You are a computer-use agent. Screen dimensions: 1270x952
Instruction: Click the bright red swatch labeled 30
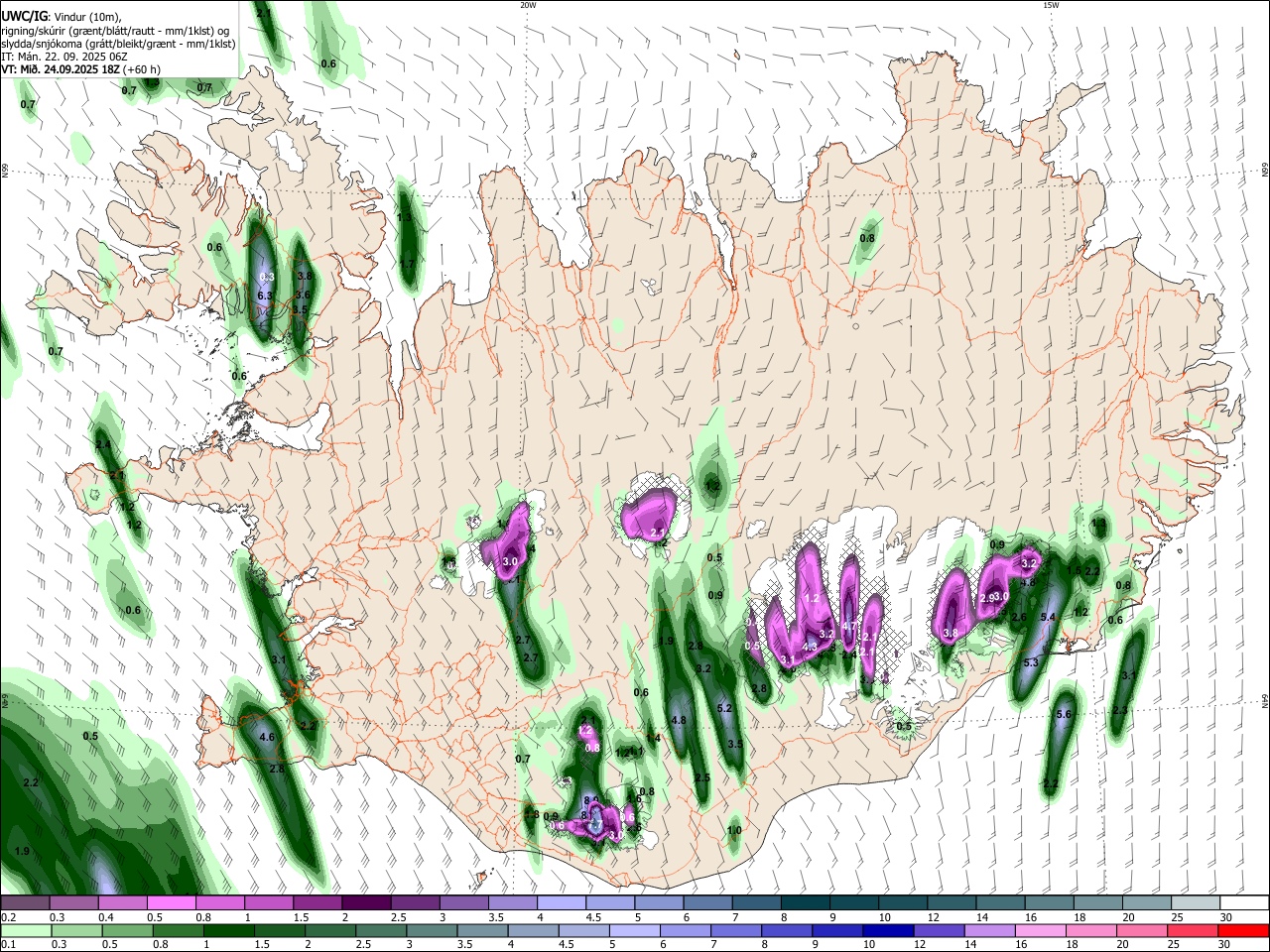(1243, 930)
